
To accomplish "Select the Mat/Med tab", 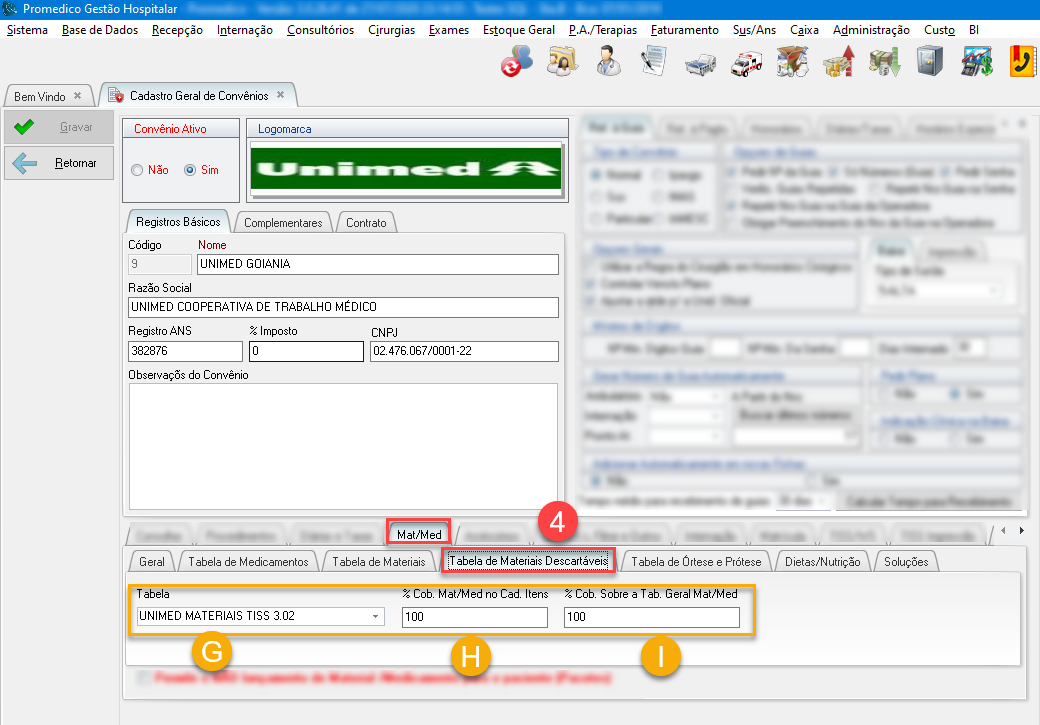I will point(419,534).
